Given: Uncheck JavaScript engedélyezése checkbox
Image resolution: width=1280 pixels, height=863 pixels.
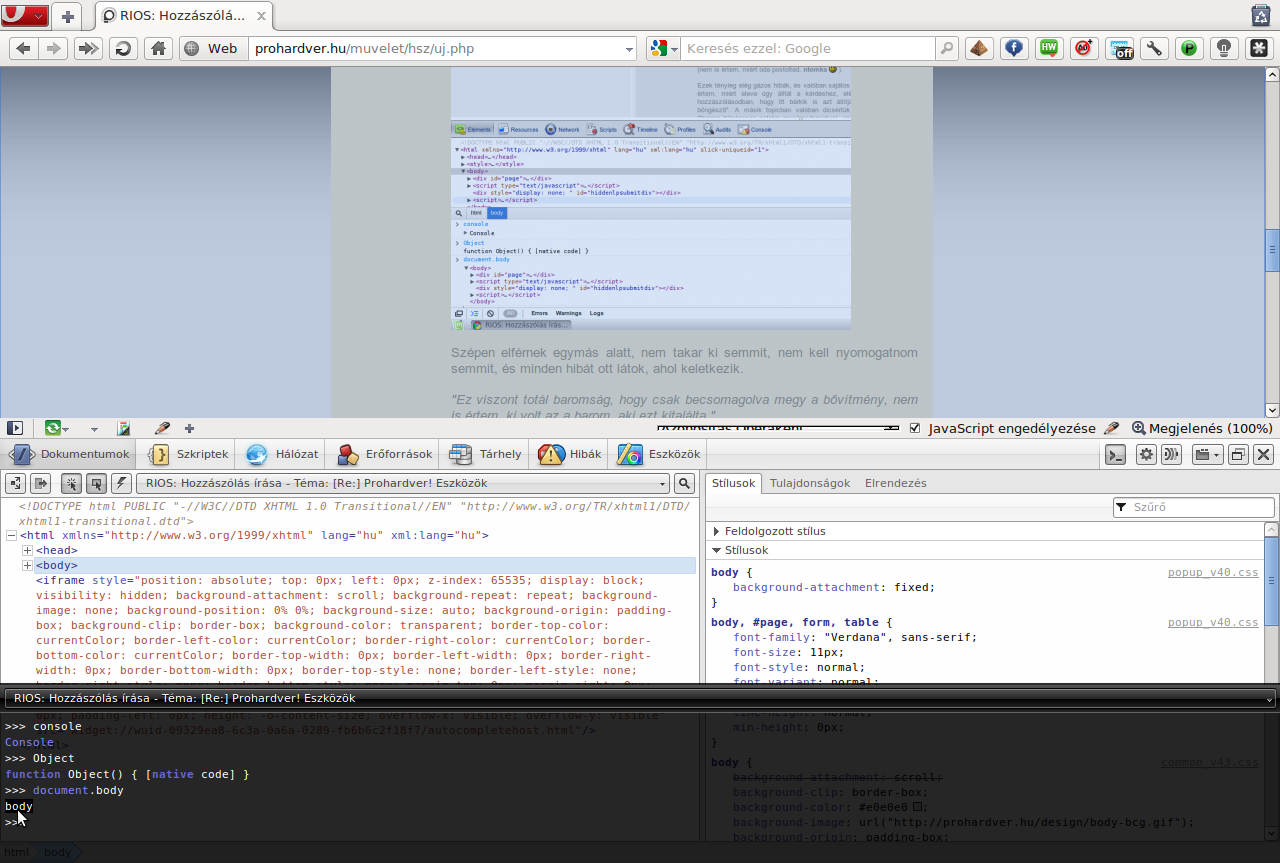Looking at the screenshot, I should point(914,428).
